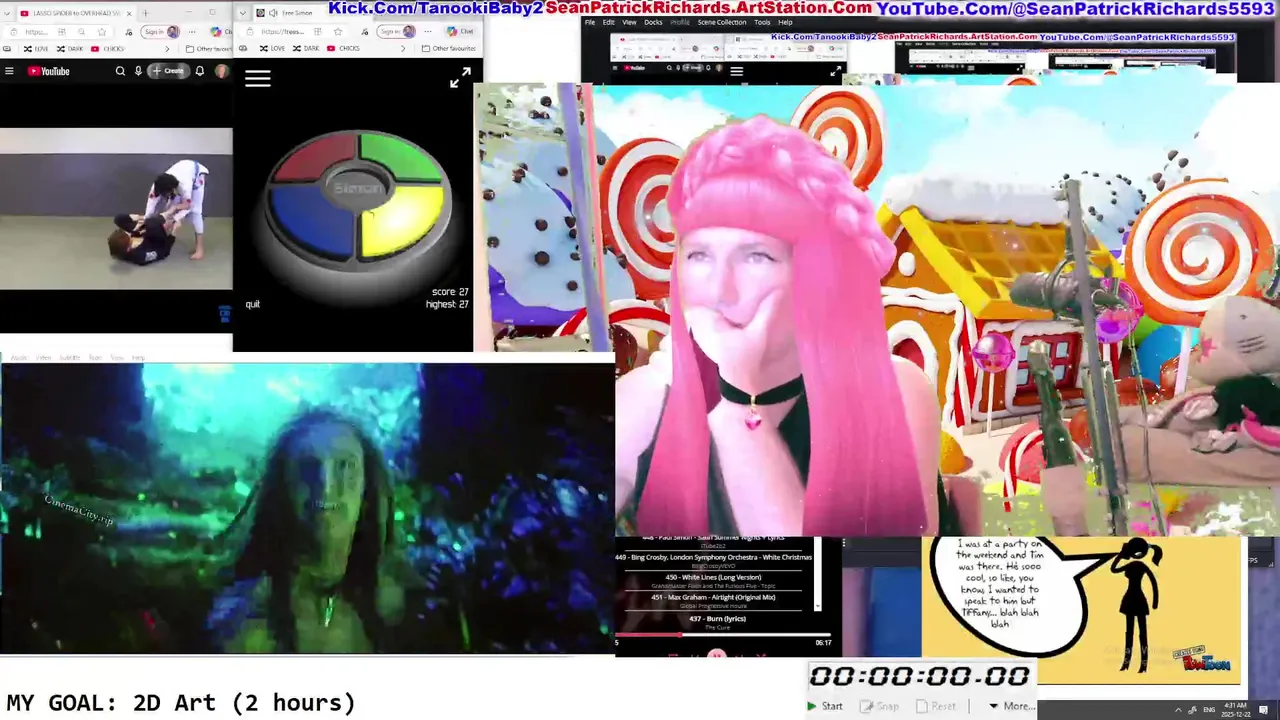Image resolution: width=1280 pixels, height=720 pixels.
Task: Open OBS View menu
Action: pos(629,22)
